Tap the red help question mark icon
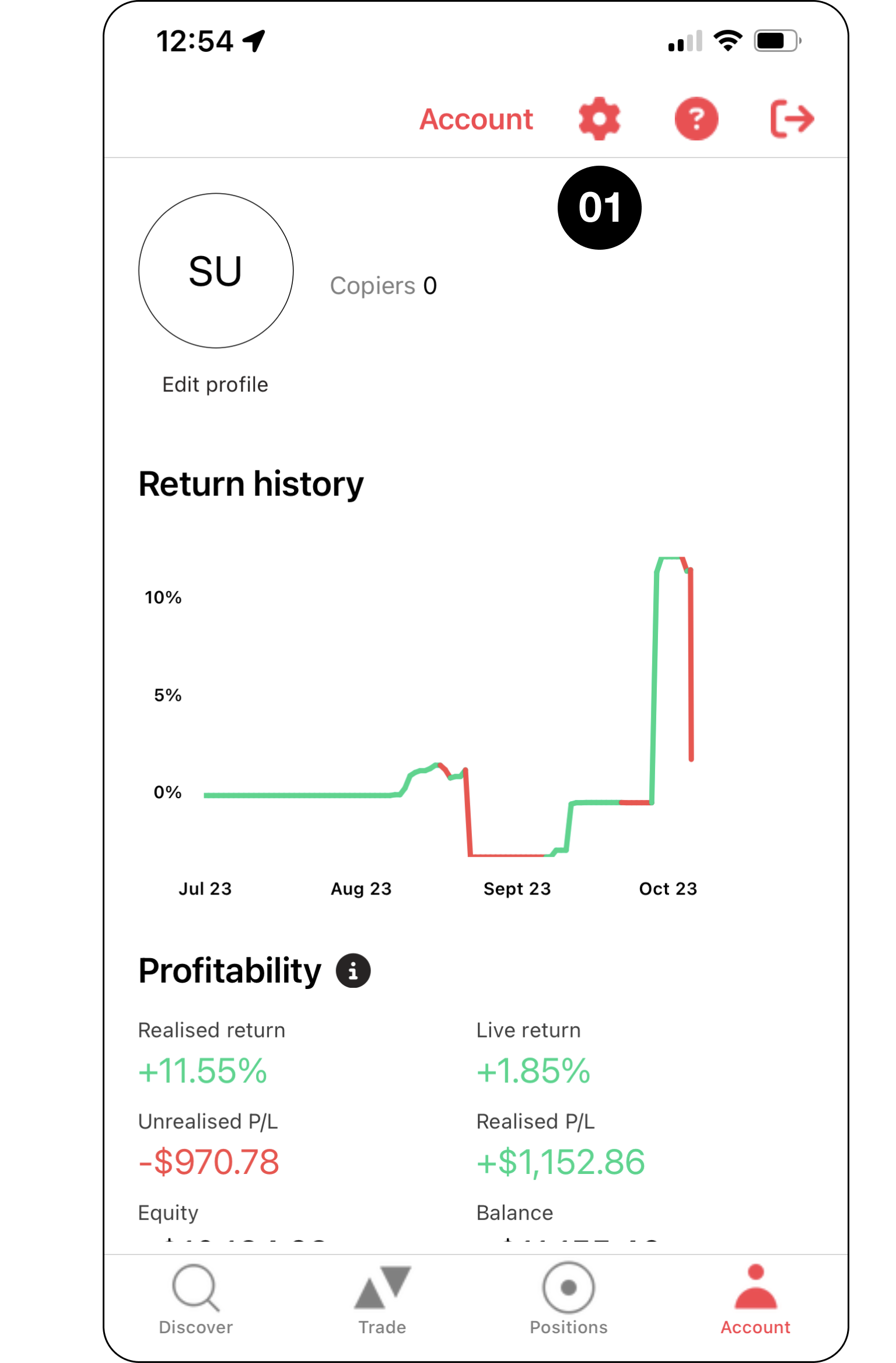Viewport: 896px width, 1363px height. (696, 119)
